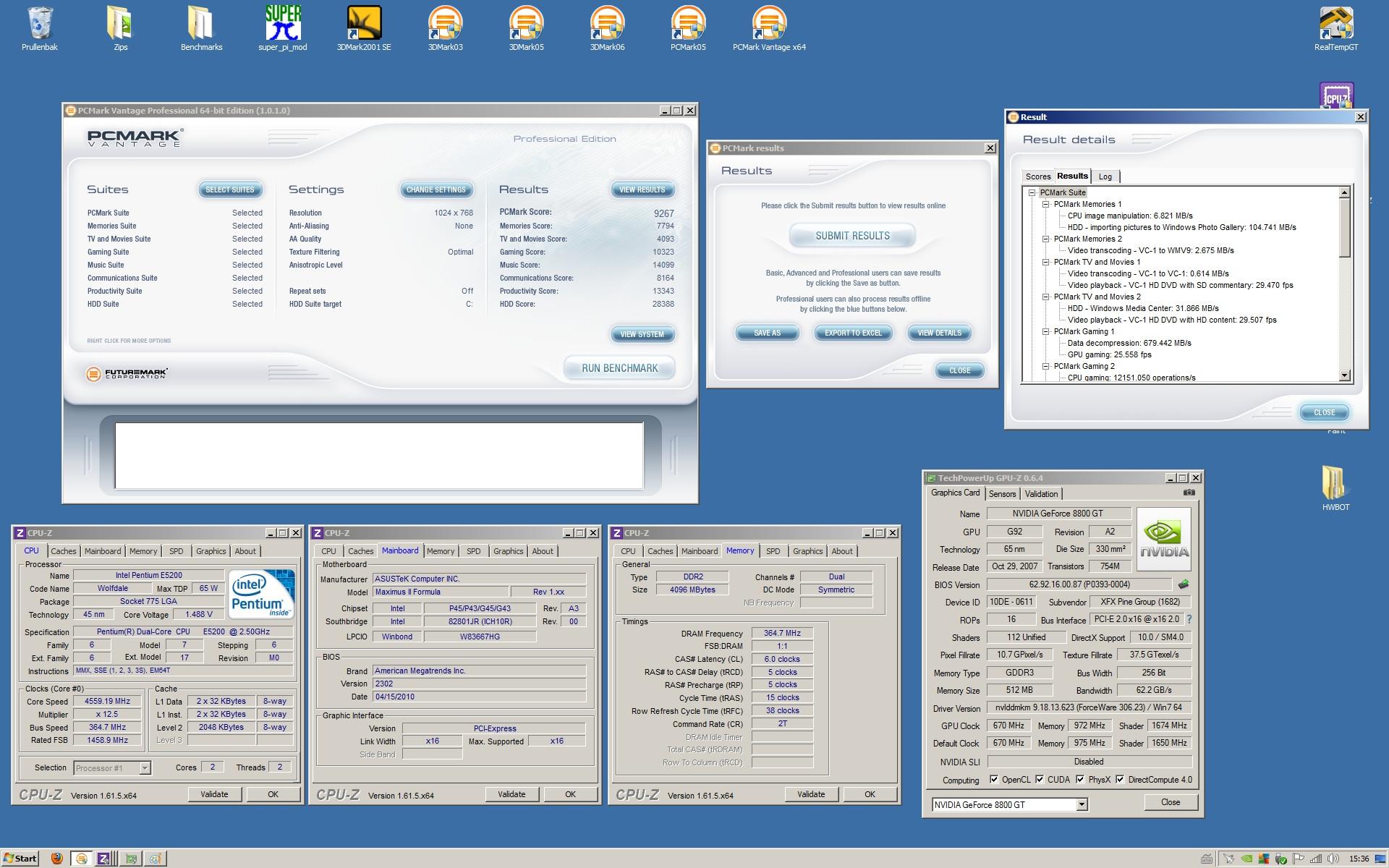Viewport: 1389px width, 868px height.
Task: Click CPU-Z taskbar button
Action: pos(104,859)
